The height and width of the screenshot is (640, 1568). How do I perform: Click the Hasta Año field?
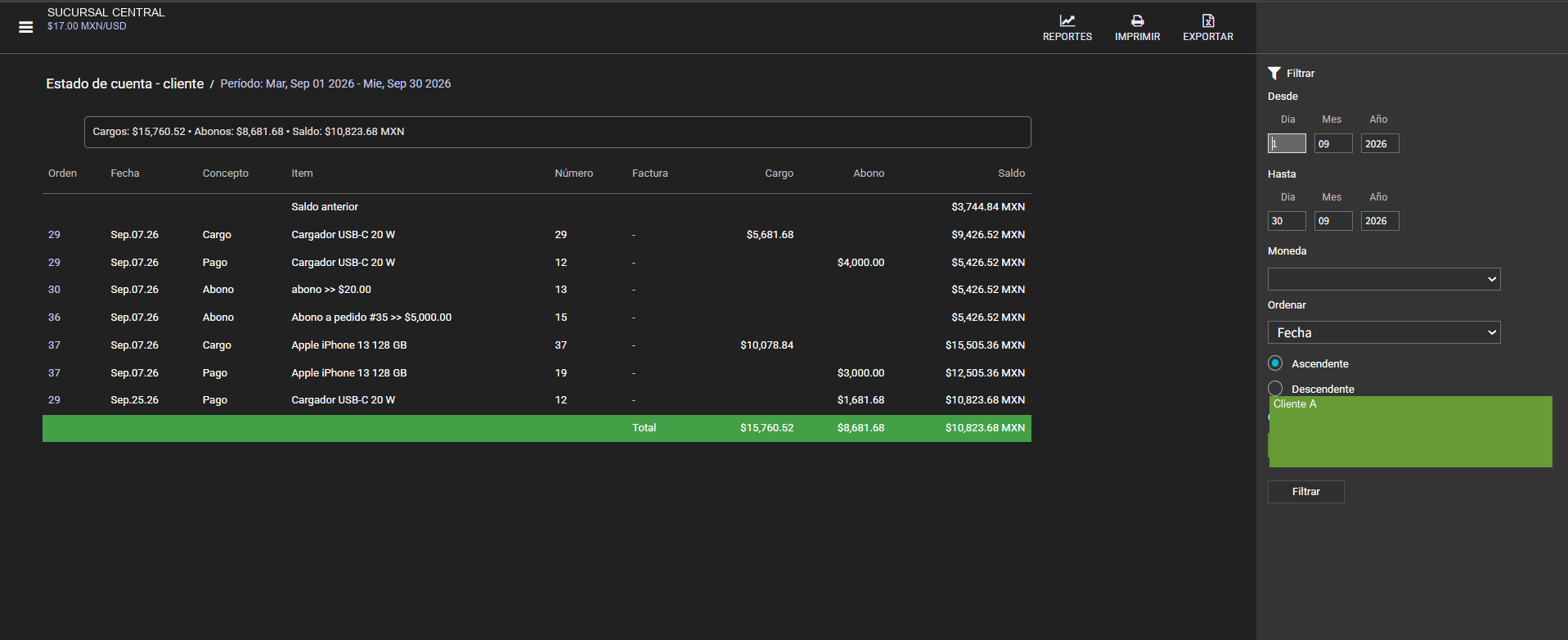(1380, 221)
